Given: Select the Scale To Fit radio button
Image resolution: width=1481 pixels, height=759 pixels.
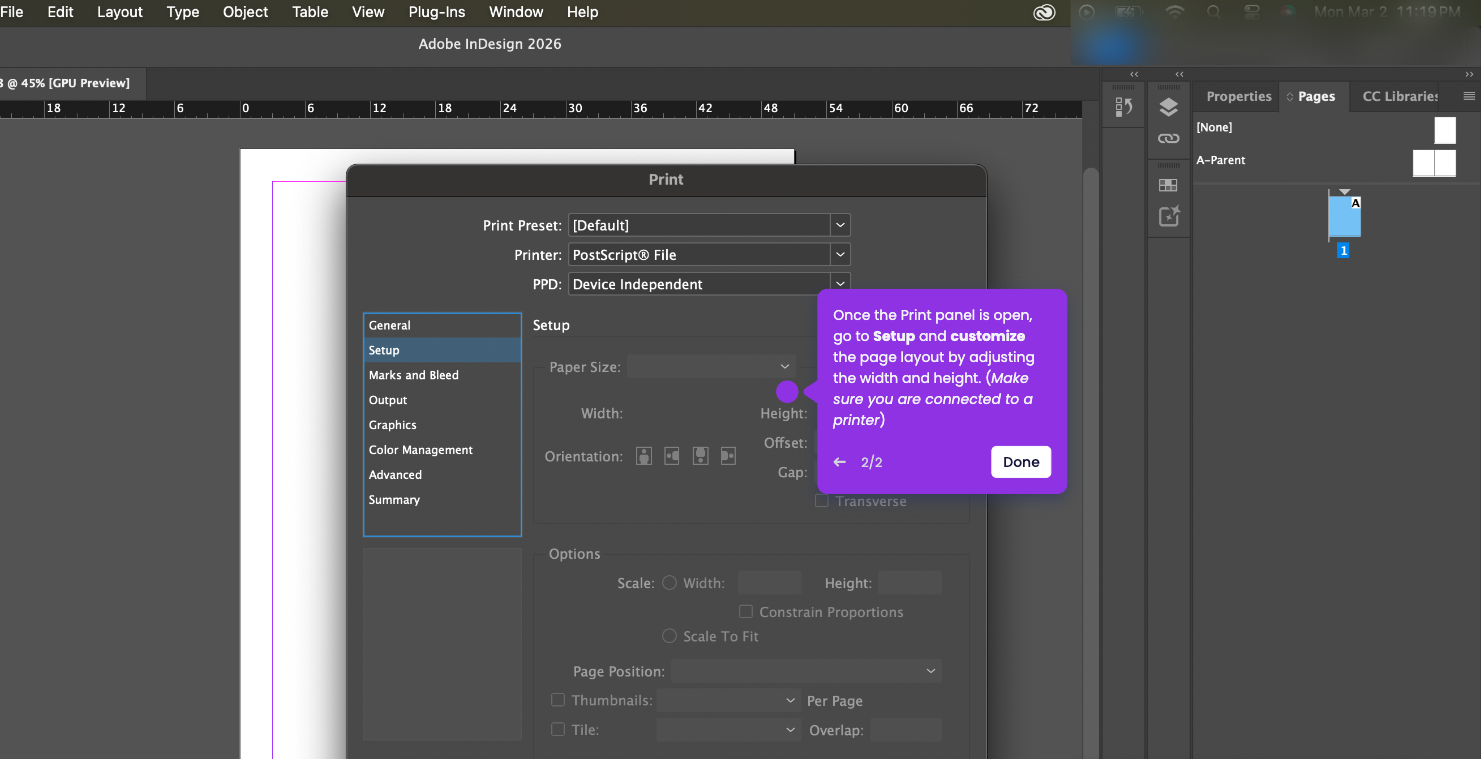Looking at the screenshot, I should click(x=670, y=636).
